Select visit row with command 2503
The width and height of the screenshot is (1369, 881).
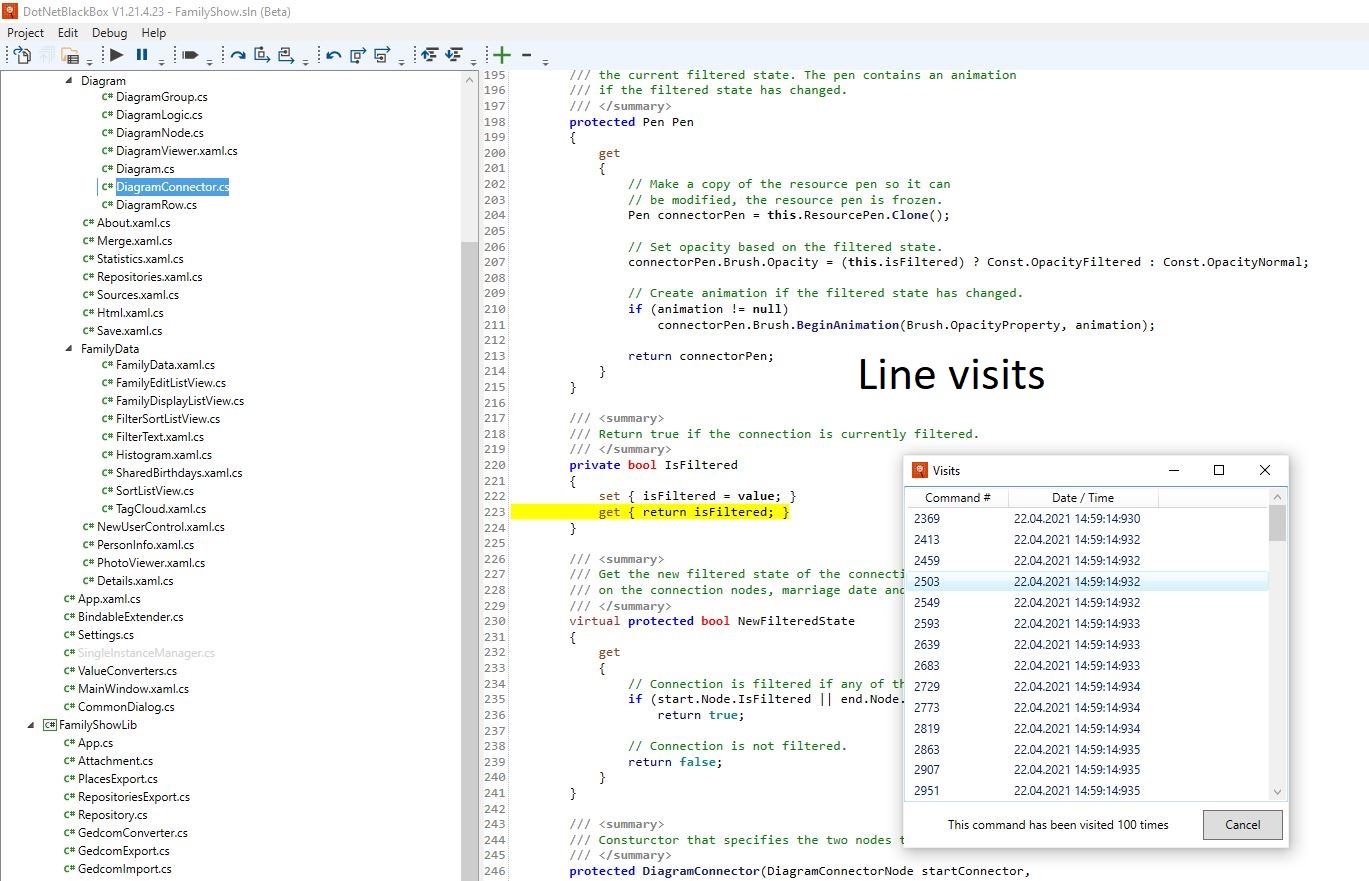pos(1087,582)
